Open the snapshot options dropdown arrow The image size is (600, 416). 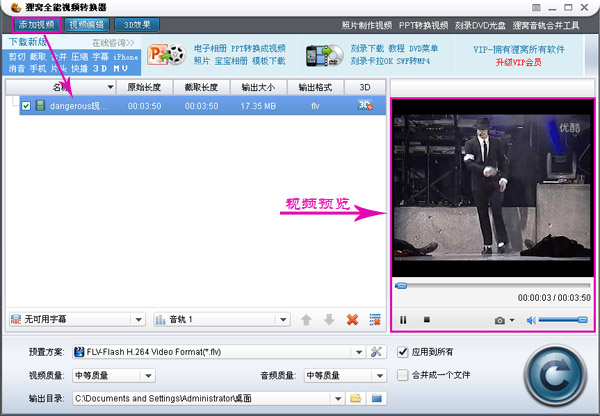click(x=512, y=320)
